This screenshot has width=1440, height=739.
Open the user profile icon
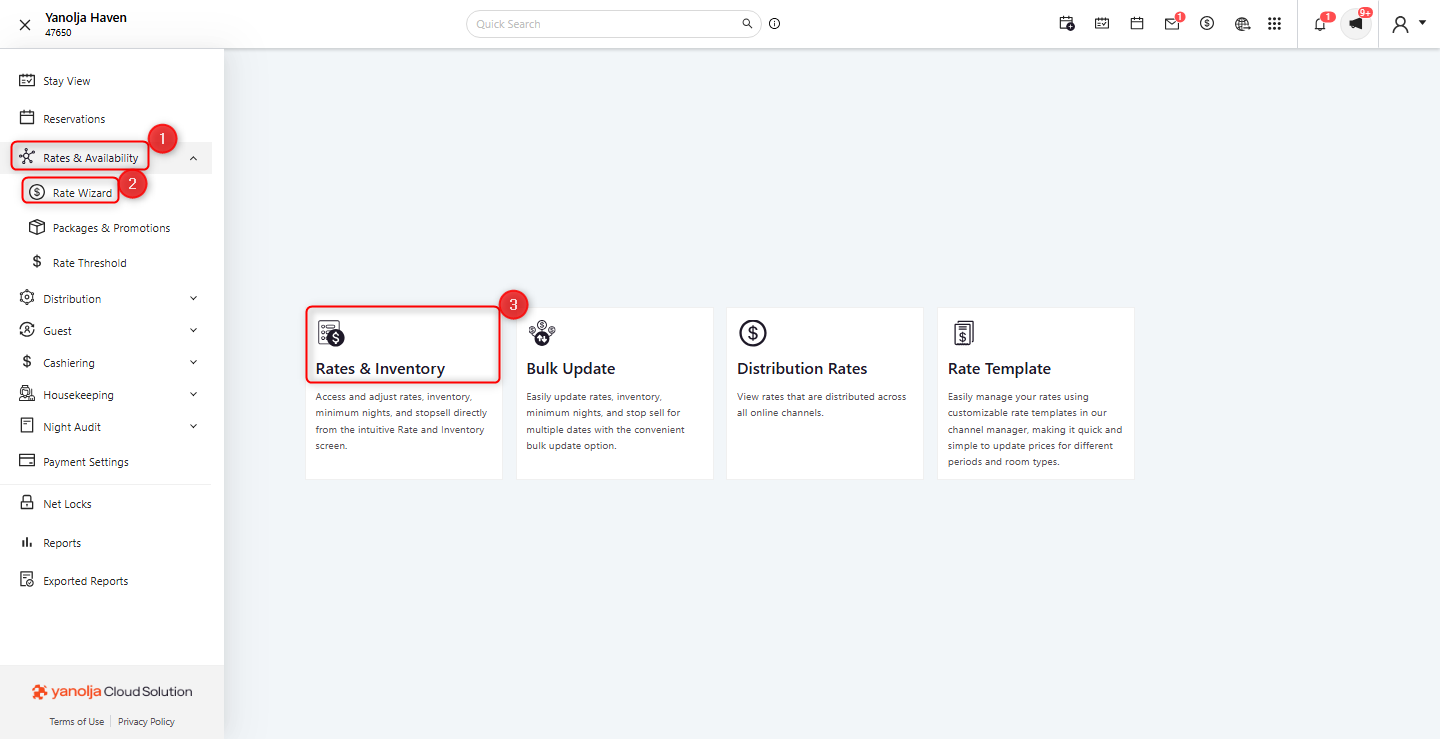coord(1400,24)
